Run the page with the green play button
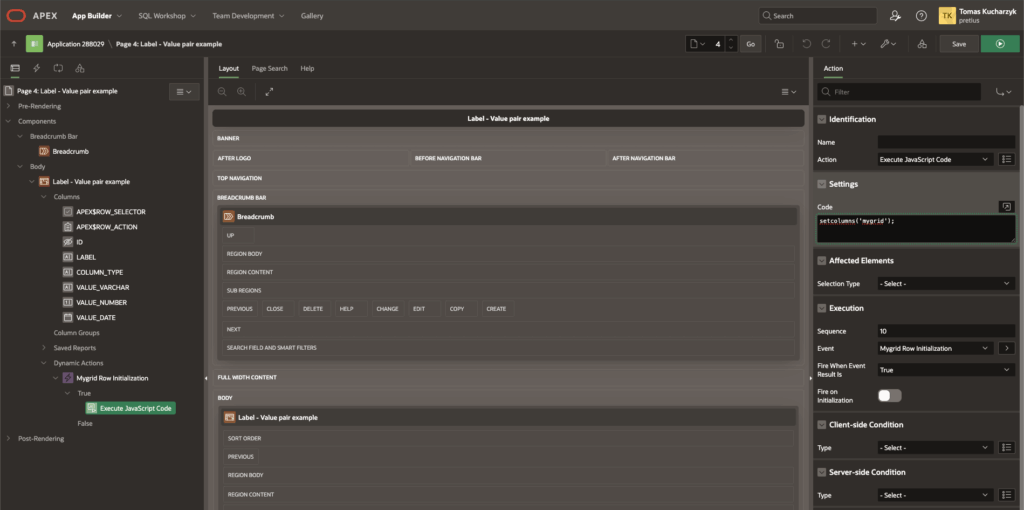Image resolution: width=1024 pixels, height=510 pixels. coord(1000,44)
